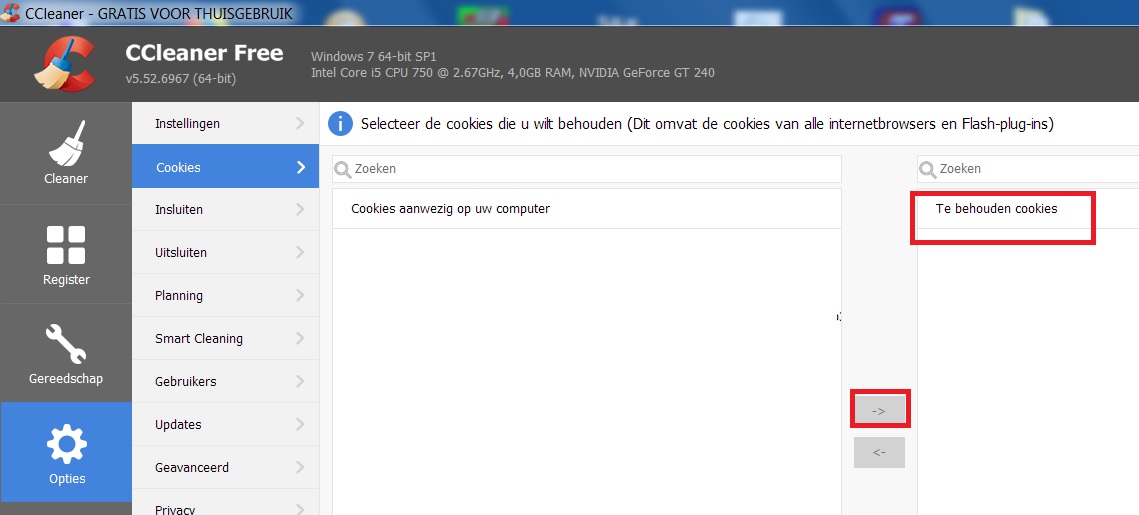1139x515 pixels.
Task: Click the version text v5.52.6967
Action: click(x=181, y=78)
